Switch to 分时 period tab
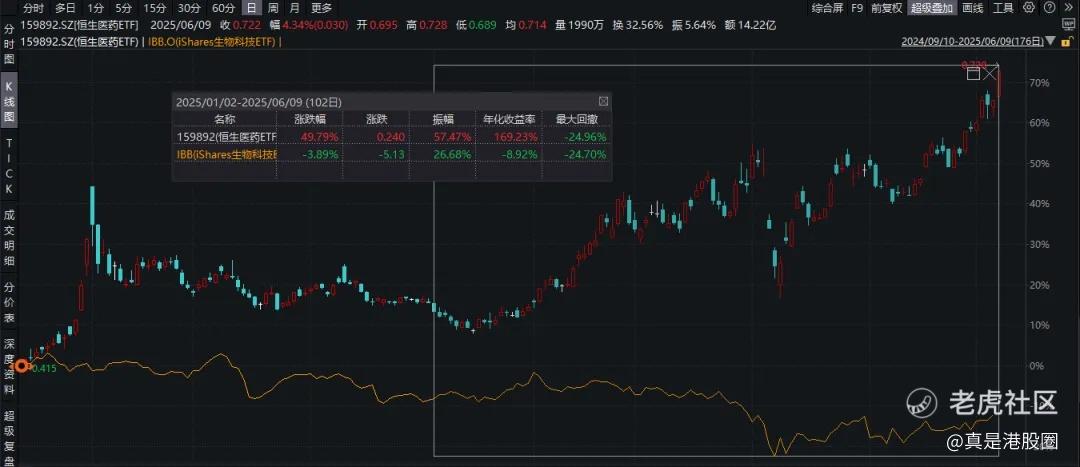Screen dimensions: 1080x467 [x=32, y=8]
